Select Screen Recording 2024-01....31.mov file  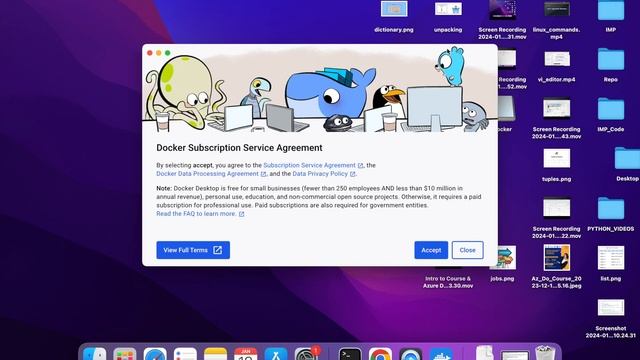[x=502, y=19]
